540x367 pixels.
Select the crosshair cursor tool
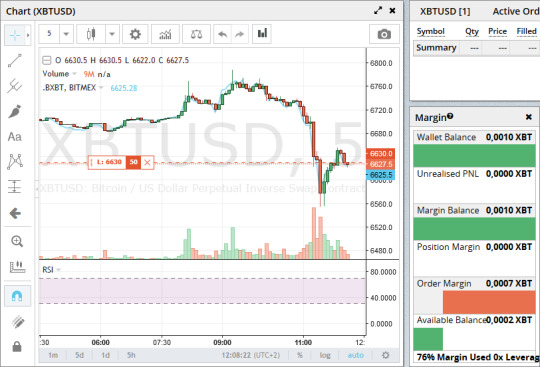15,35
